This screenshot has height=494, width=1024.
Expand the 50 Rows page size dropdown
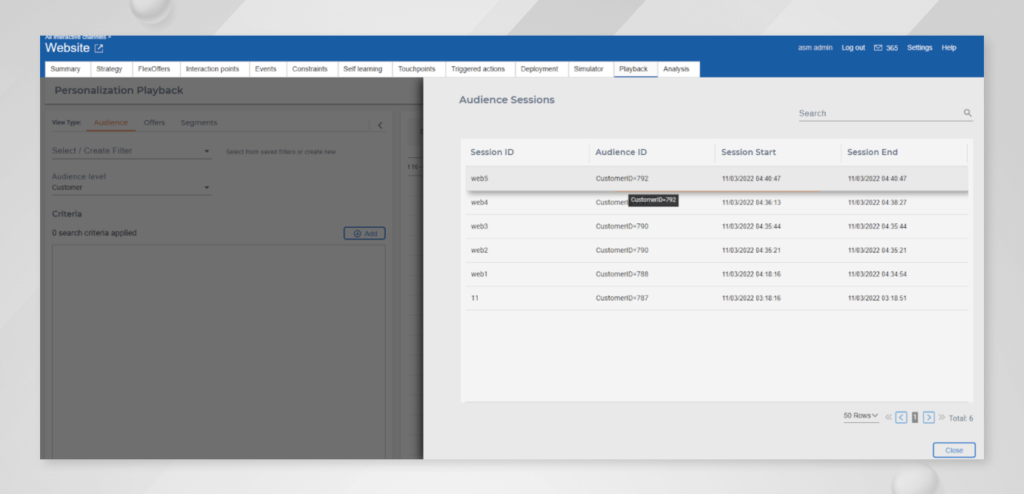(860, 416)
